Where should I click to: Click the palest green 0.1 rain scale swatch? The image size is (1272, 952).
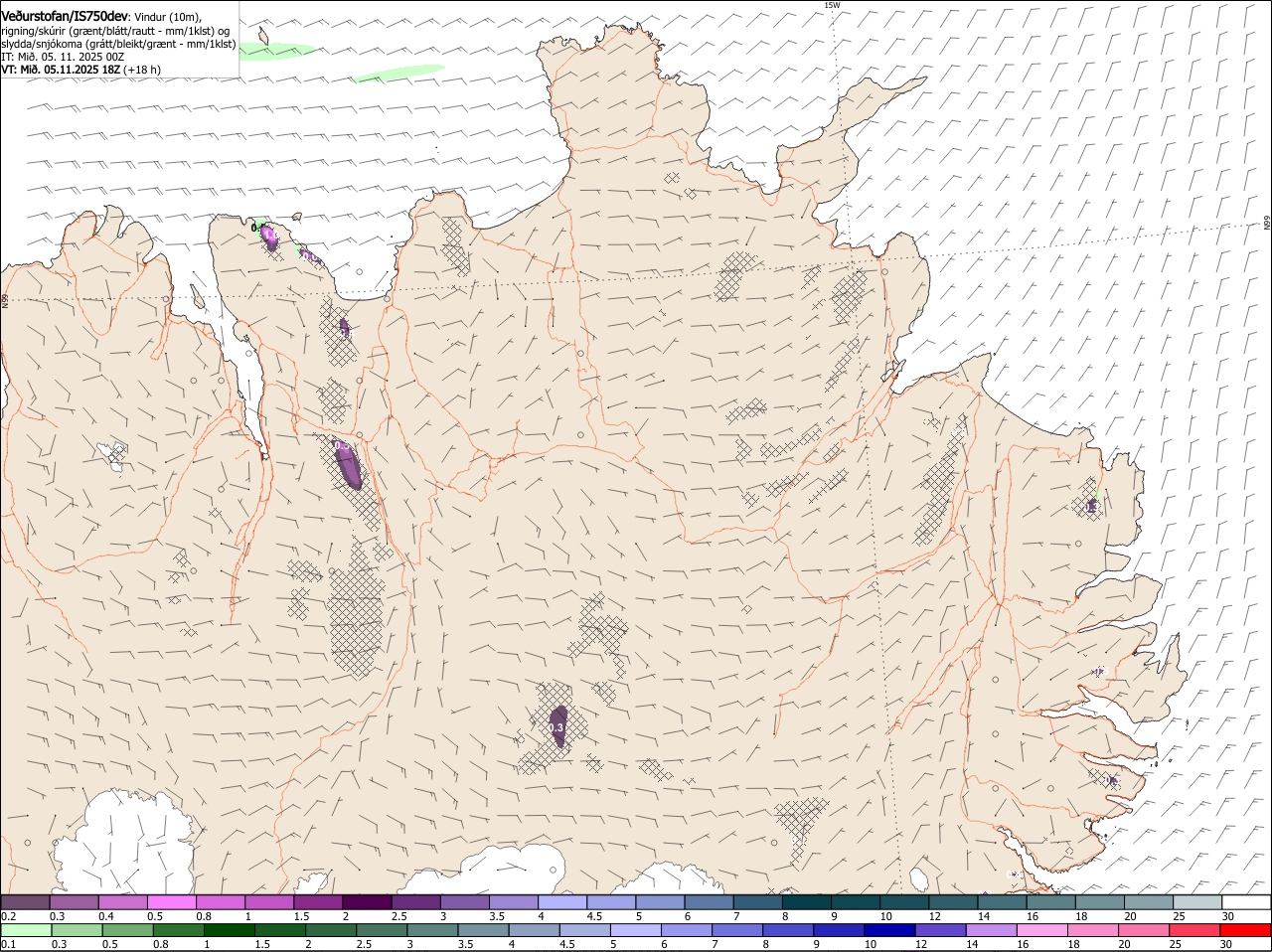tap(26, 930)
